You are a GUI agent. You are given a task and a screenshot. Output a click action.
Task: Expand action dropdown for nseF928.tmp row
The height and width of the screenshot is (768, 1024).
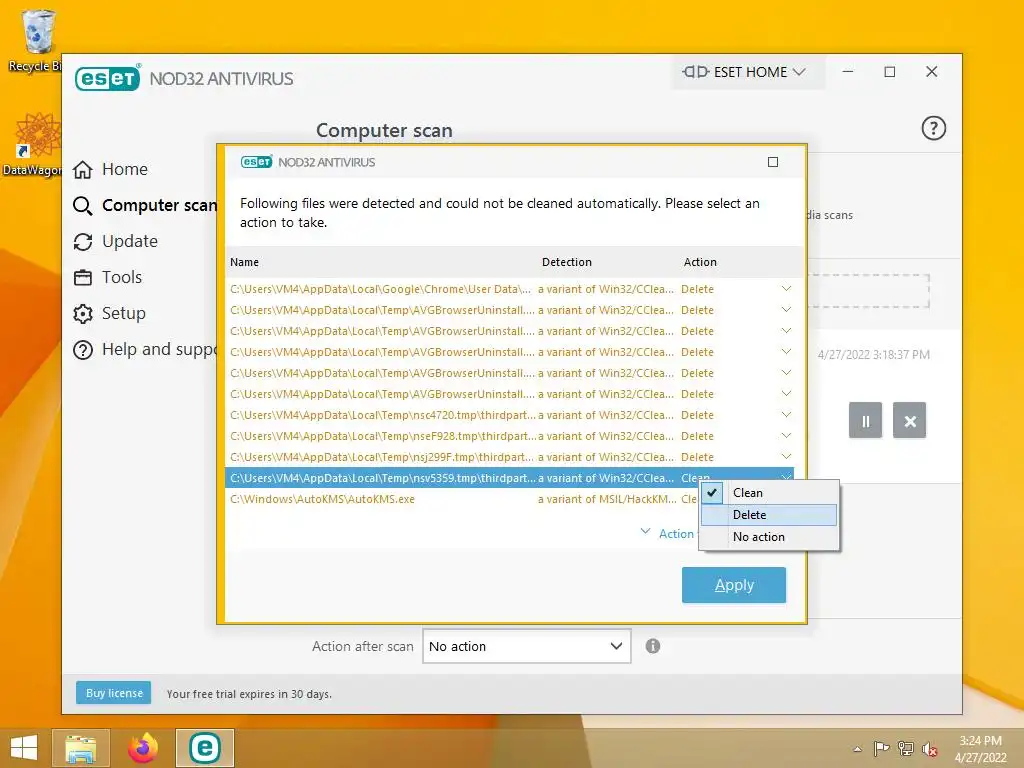786,436
